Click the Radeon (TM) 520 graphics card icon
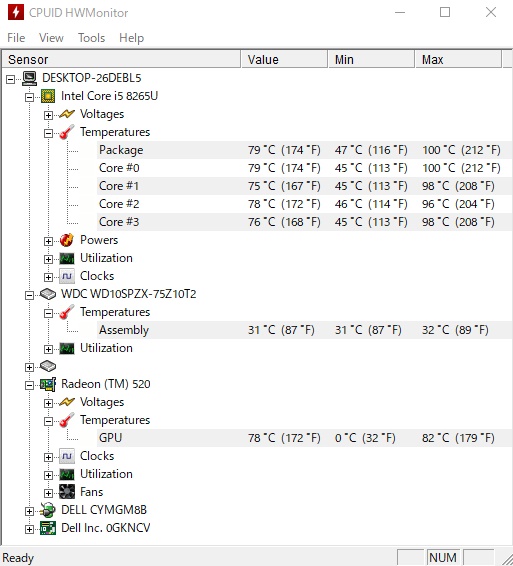513x566 pixels. 48,384
